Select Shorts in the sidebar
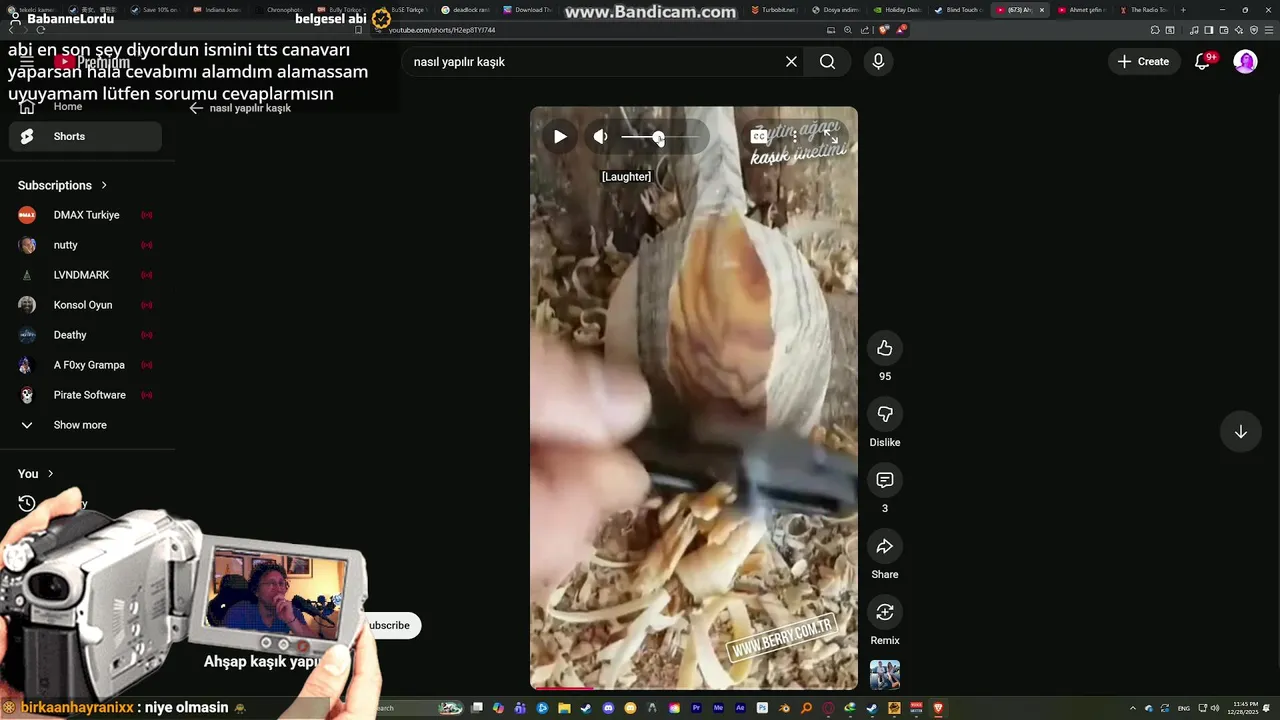This screenshot has height=720, width=1280. (x=85, y=136)
